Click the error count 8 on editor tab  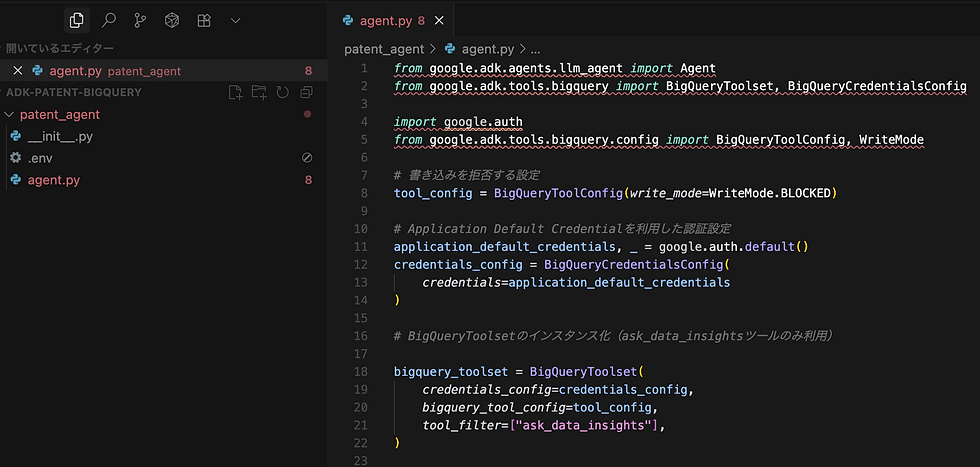coord(421,21)
